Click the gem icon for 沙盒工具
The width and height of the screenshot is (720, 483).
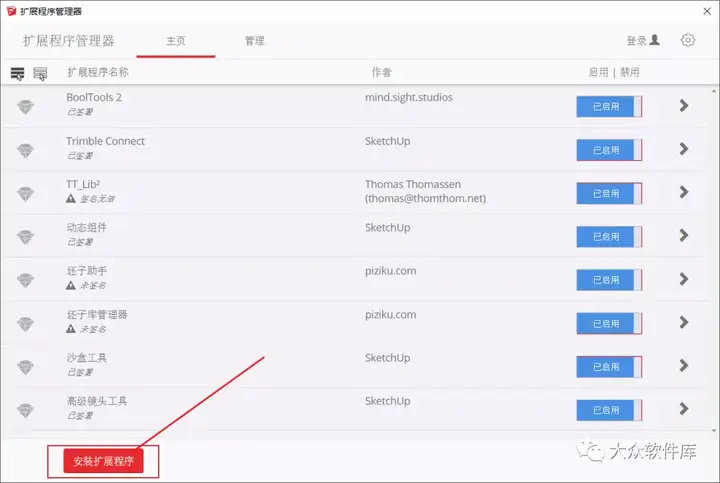[25, 367]
